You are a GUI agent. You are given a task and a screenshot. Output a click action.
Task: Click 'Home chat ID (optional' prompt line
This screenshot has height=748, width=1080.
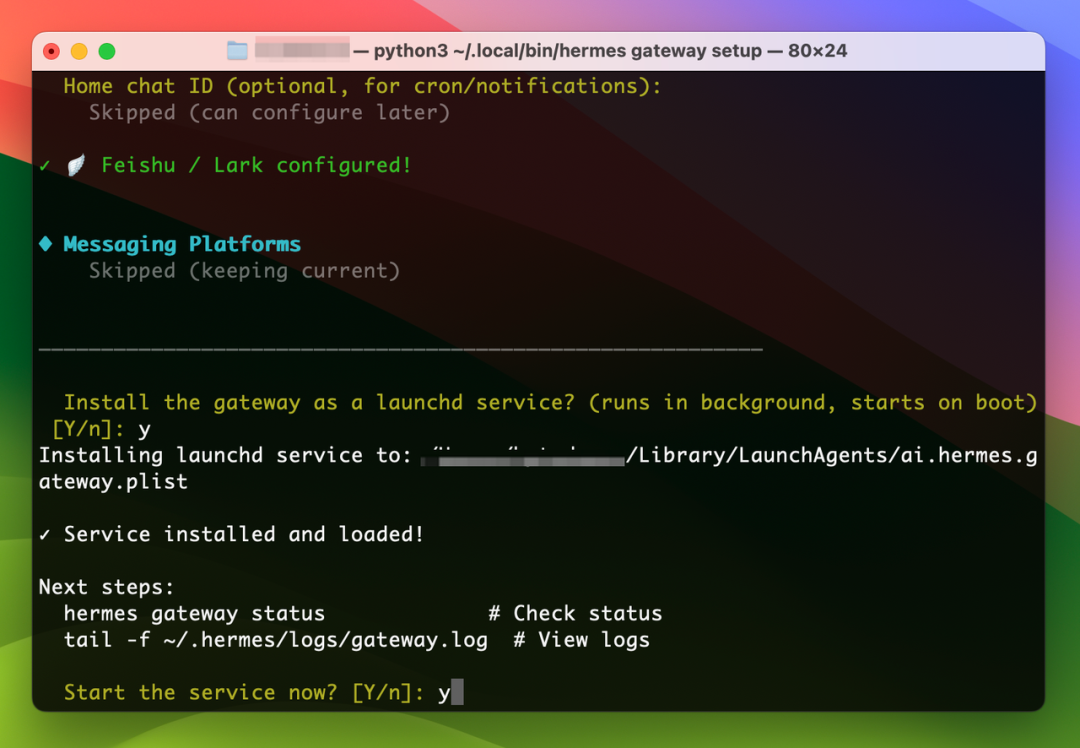point(362,87)
